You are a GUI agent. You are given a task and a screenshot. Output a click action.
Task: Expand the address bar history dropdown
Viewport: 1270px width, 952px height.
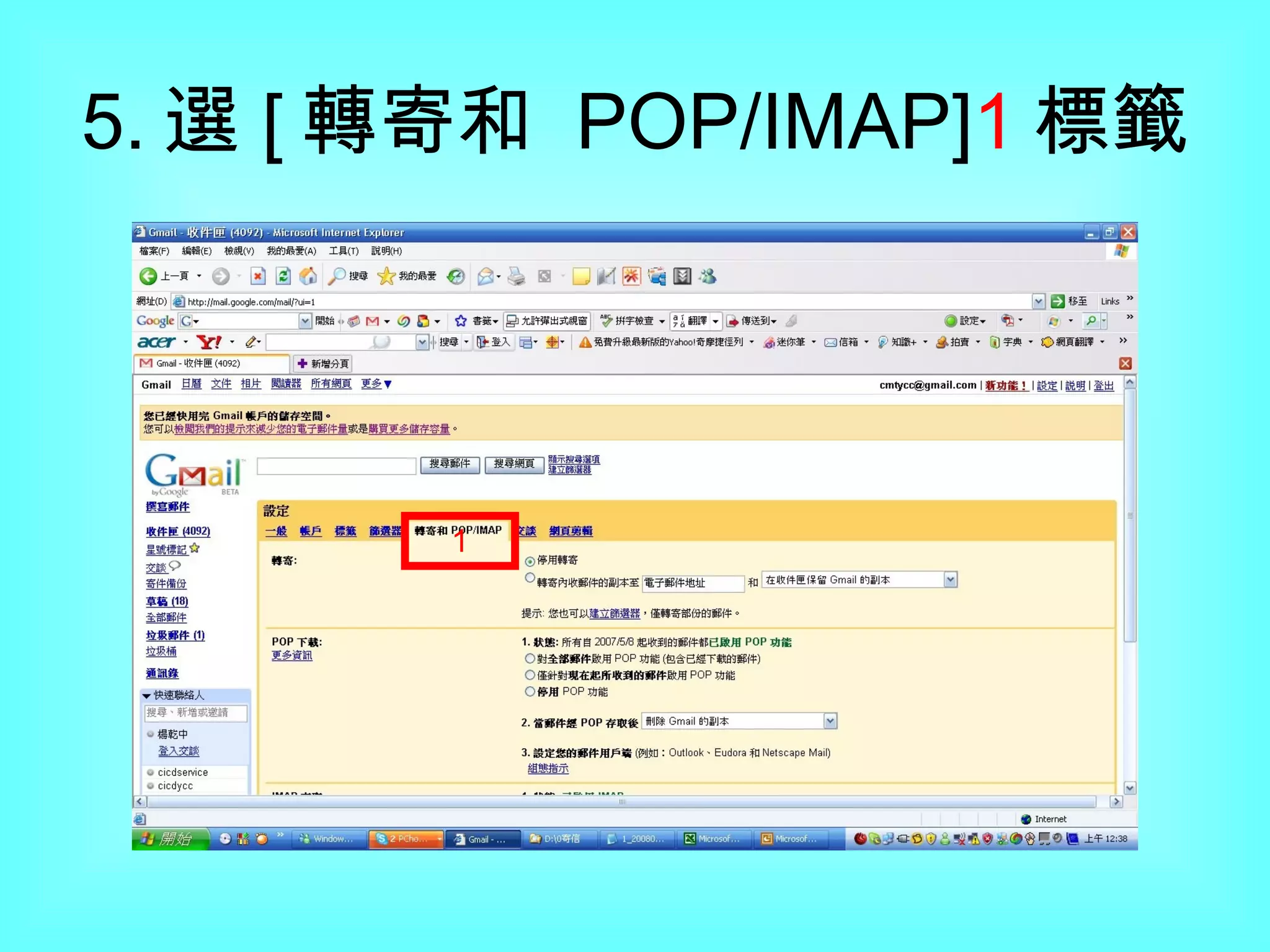(1039, 302)
